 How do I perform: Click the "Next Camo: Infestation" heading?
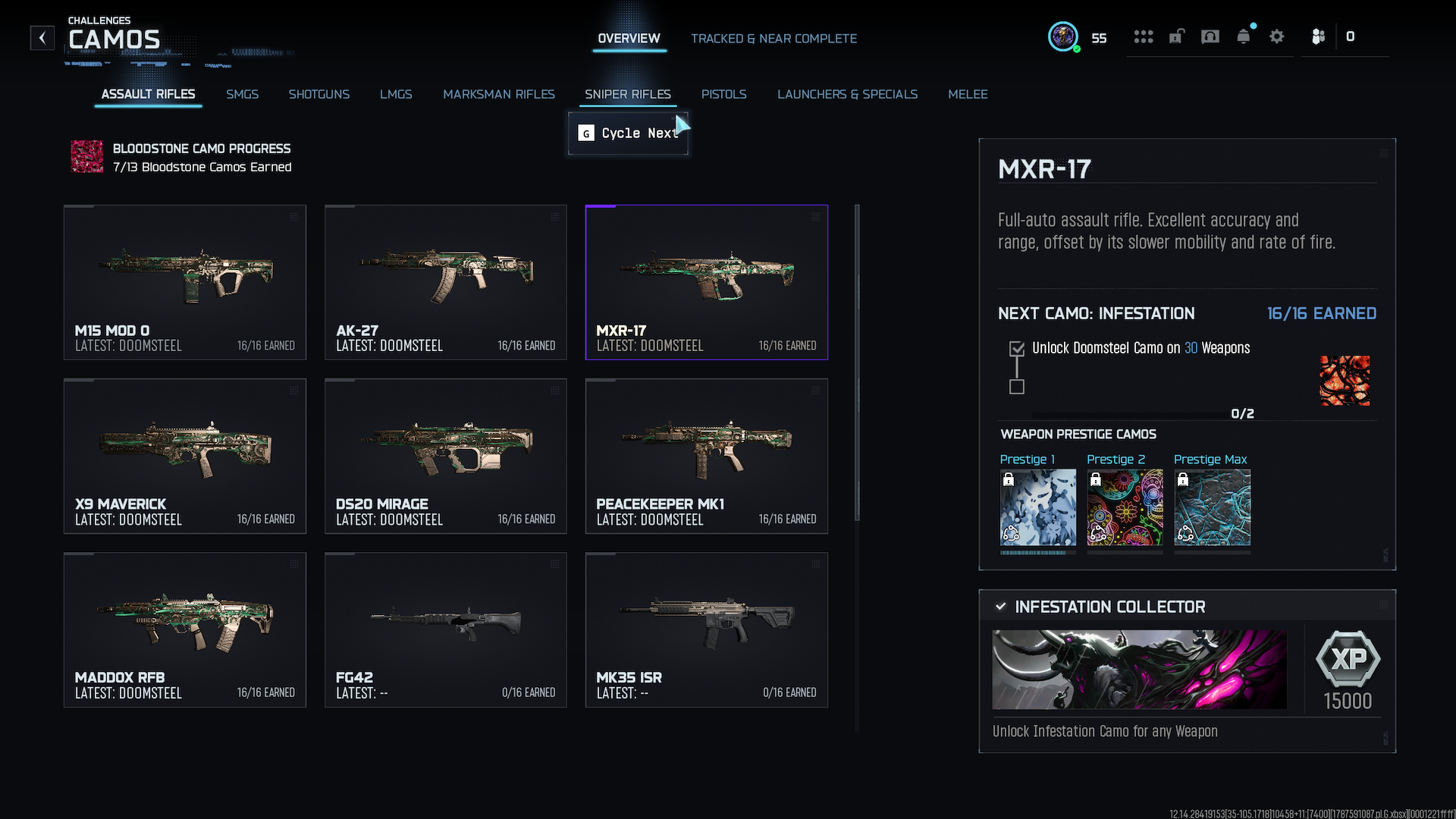[x=1096, y=313]
